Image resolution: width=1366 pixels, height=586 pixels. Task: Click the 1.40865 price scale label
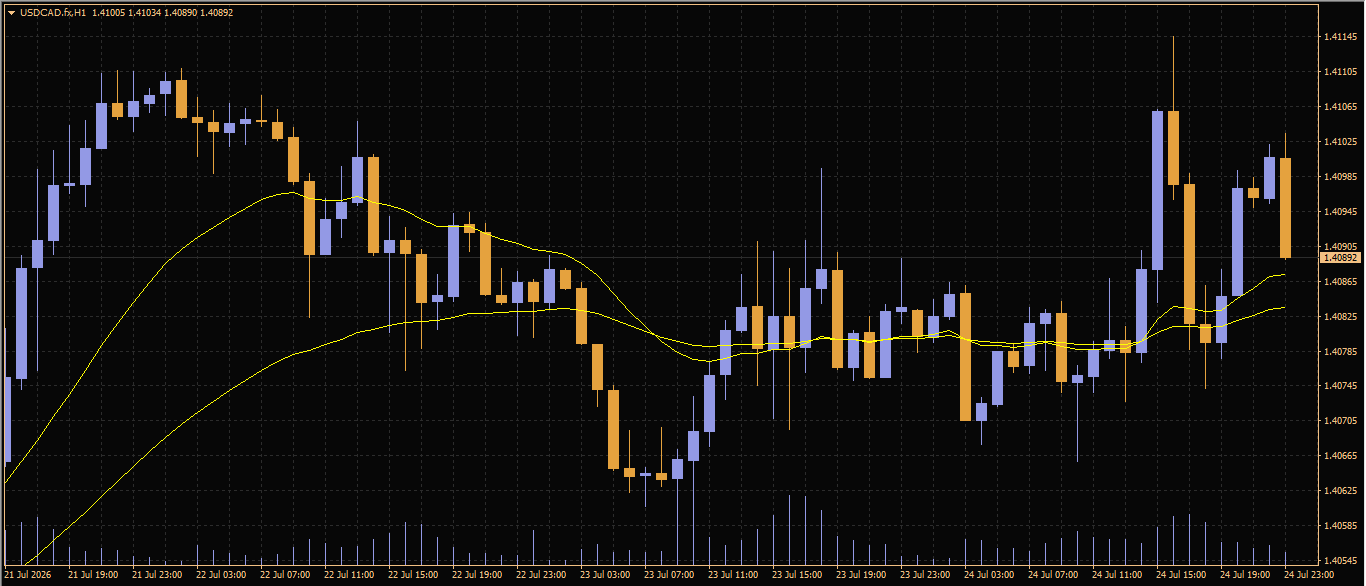(1340, 282)
